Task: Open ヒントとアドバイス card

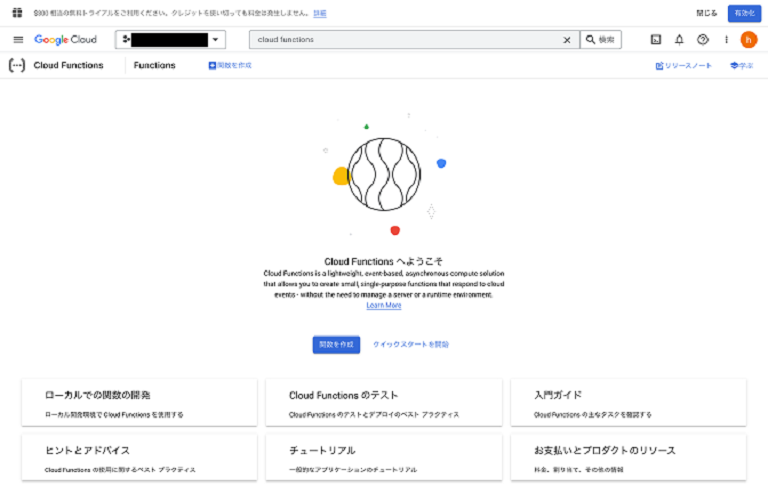Action: [139, 457]
